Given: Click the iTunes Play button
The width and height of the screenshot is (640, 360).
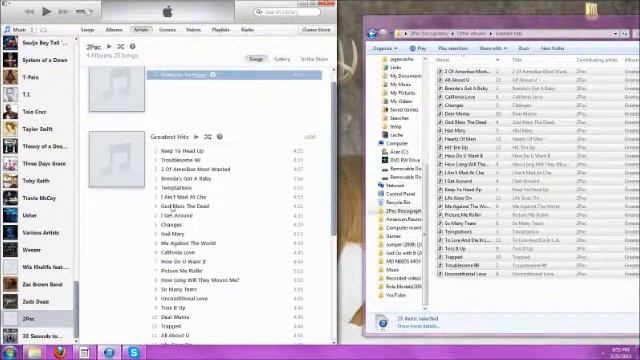Looking at the screenshot, I should 47,11.
